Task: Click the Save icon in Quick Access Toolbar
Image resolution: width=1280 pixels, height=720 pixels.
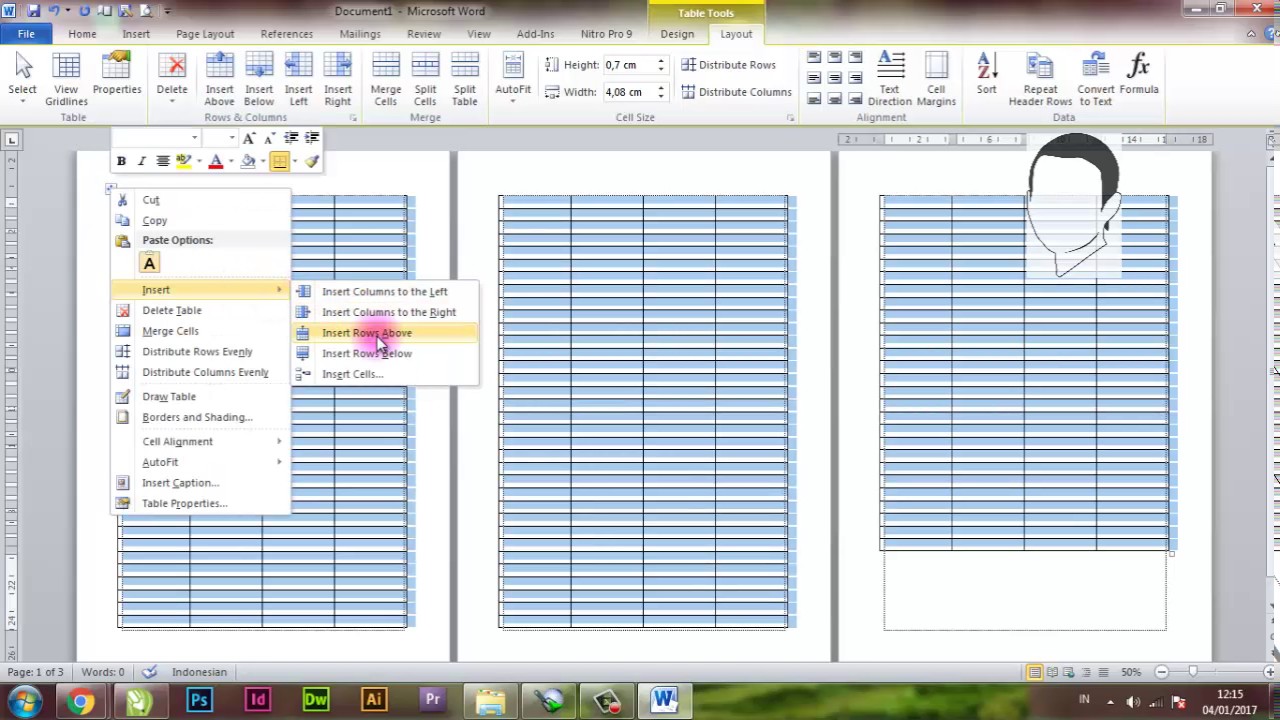Action: 33,11
